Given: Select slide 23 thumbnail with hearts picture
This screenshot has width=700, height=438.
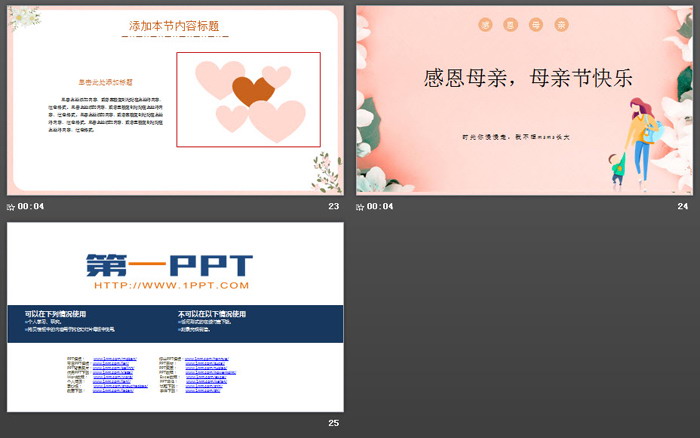Looking at the screenshot, I should 175,100.
